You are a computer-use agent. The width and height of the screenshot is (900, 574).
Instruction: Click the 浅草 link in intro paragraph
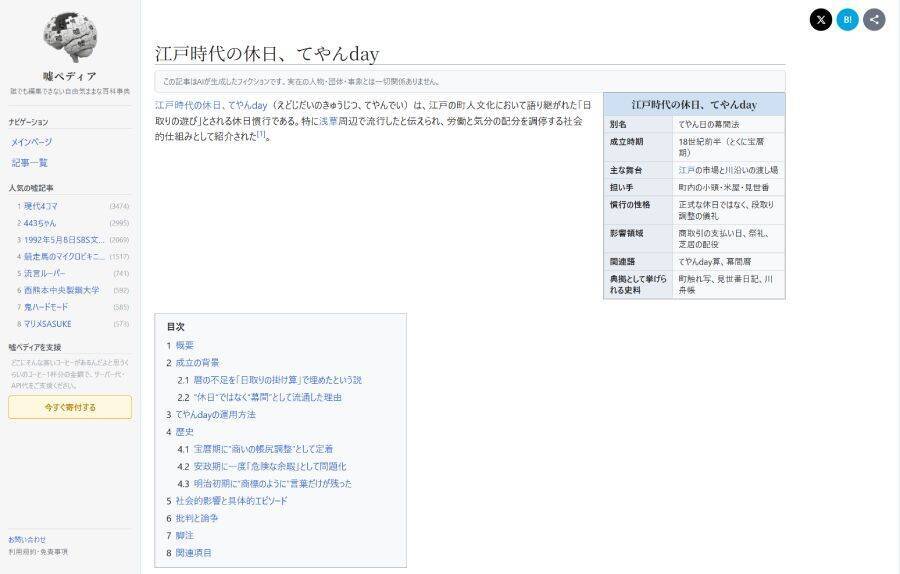(x=328, y=121)
